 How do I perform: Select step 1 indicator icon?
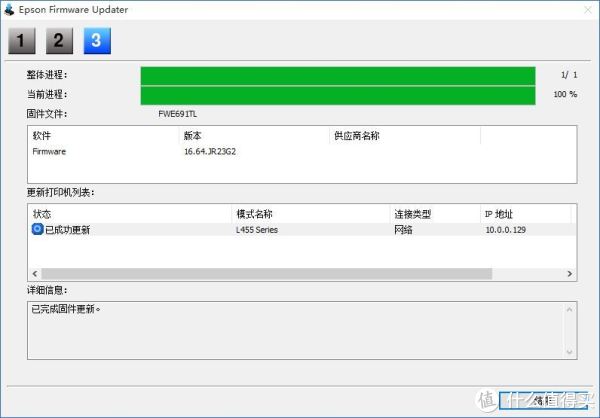(x=22, y=41)
